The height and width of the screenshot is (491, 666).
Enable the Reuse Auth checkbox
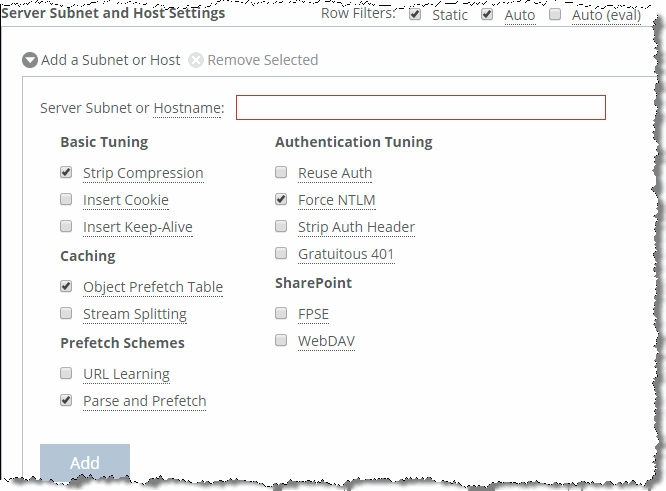pyautogui.click(x=281, y=172)
